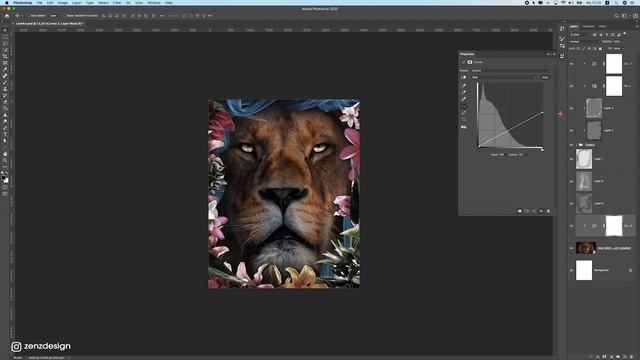Screen dimensions: 640x360
Task: Select the Horizontal Type tool
Action: [5, 134]
